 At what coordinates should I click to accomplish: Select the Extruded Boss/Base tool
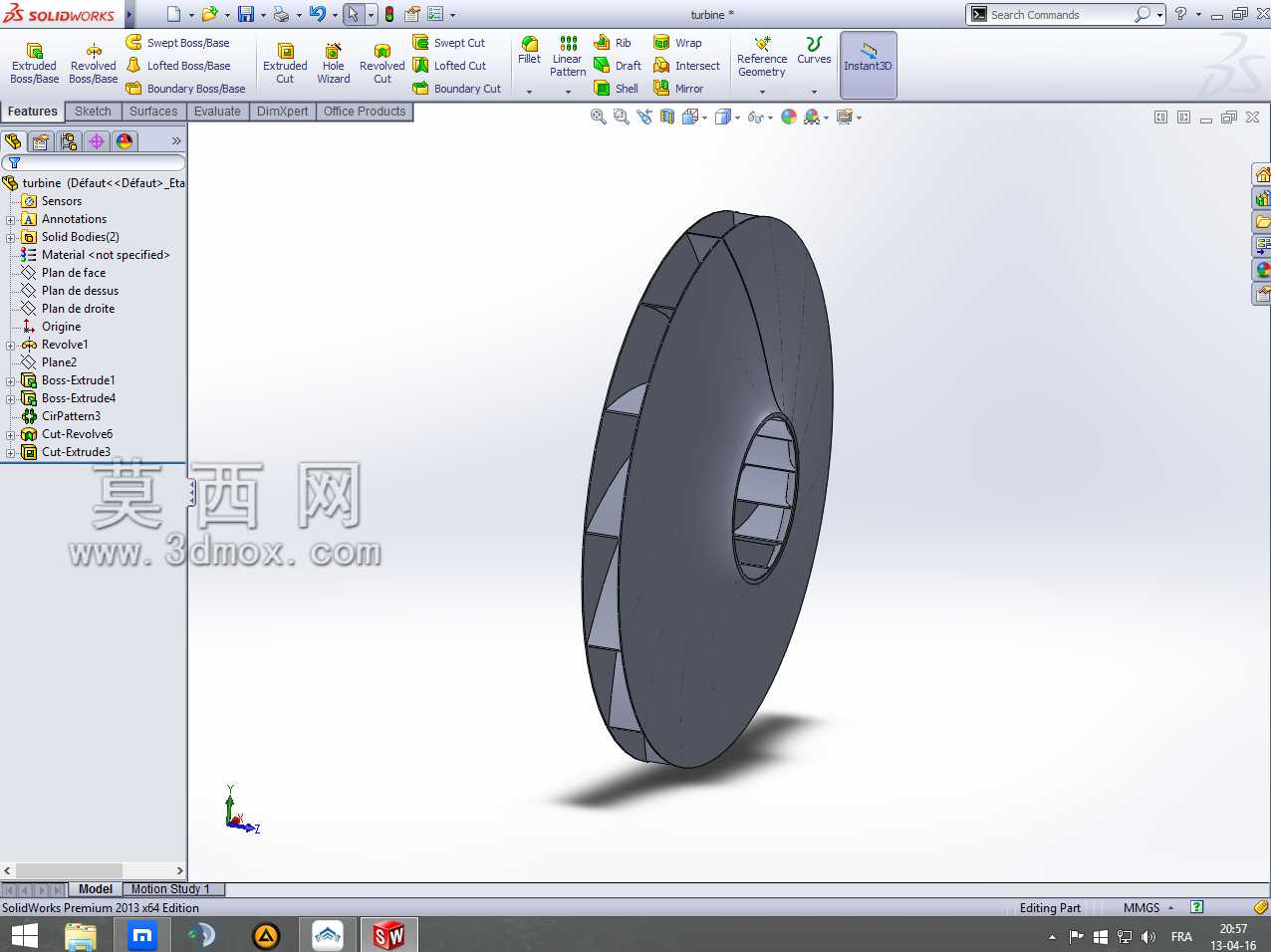coord(34,64)
